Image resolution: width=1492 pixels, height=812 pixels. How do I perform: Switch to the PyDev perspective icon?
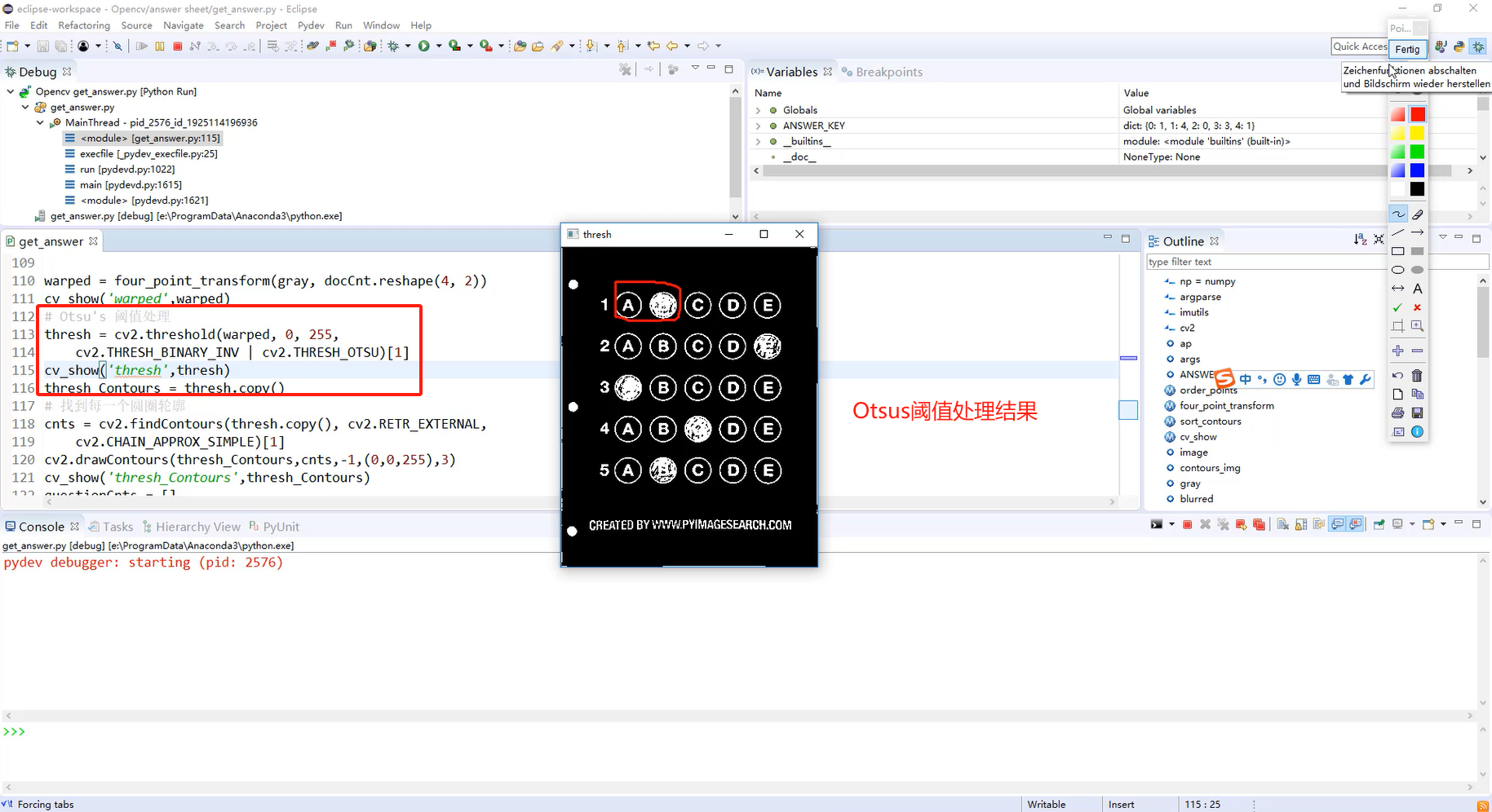(x=1459, y=46)
